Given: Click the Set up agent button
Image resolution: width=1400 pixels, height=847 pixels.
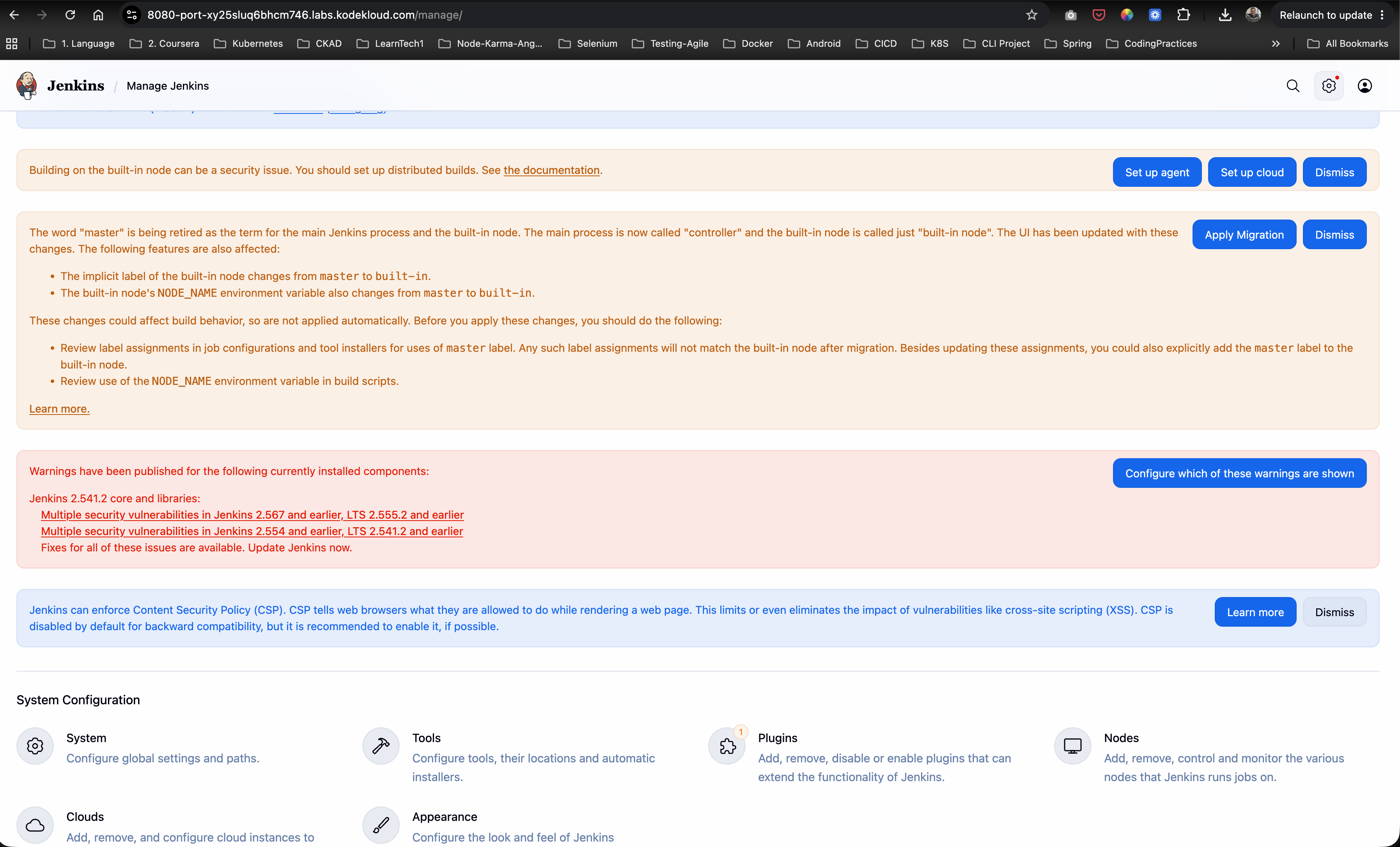Looking at the screenshot, I should coord(1157,172).
